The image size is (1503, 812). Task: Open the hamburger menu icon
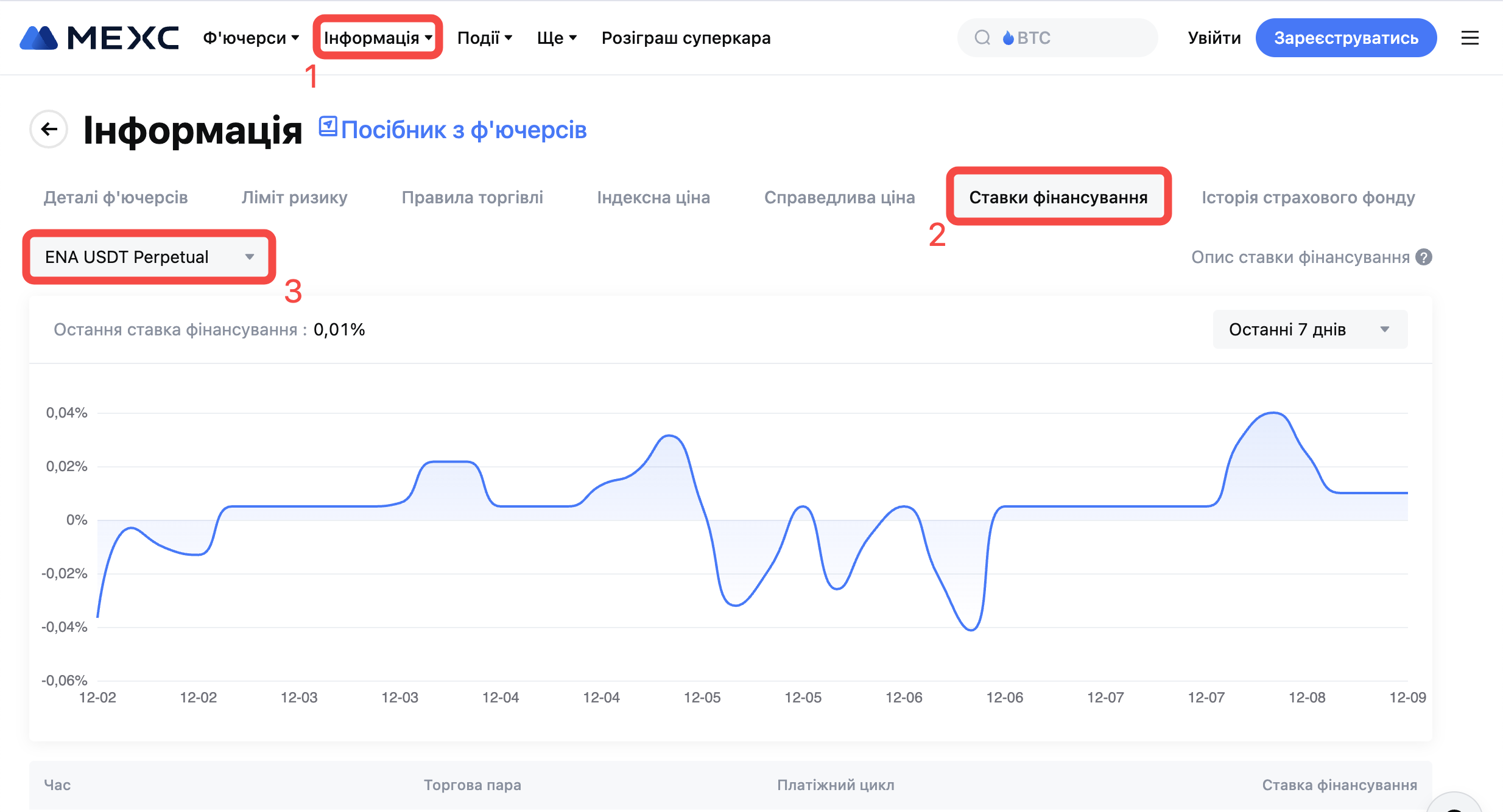pyautogui.click(x=1470, y=38)
